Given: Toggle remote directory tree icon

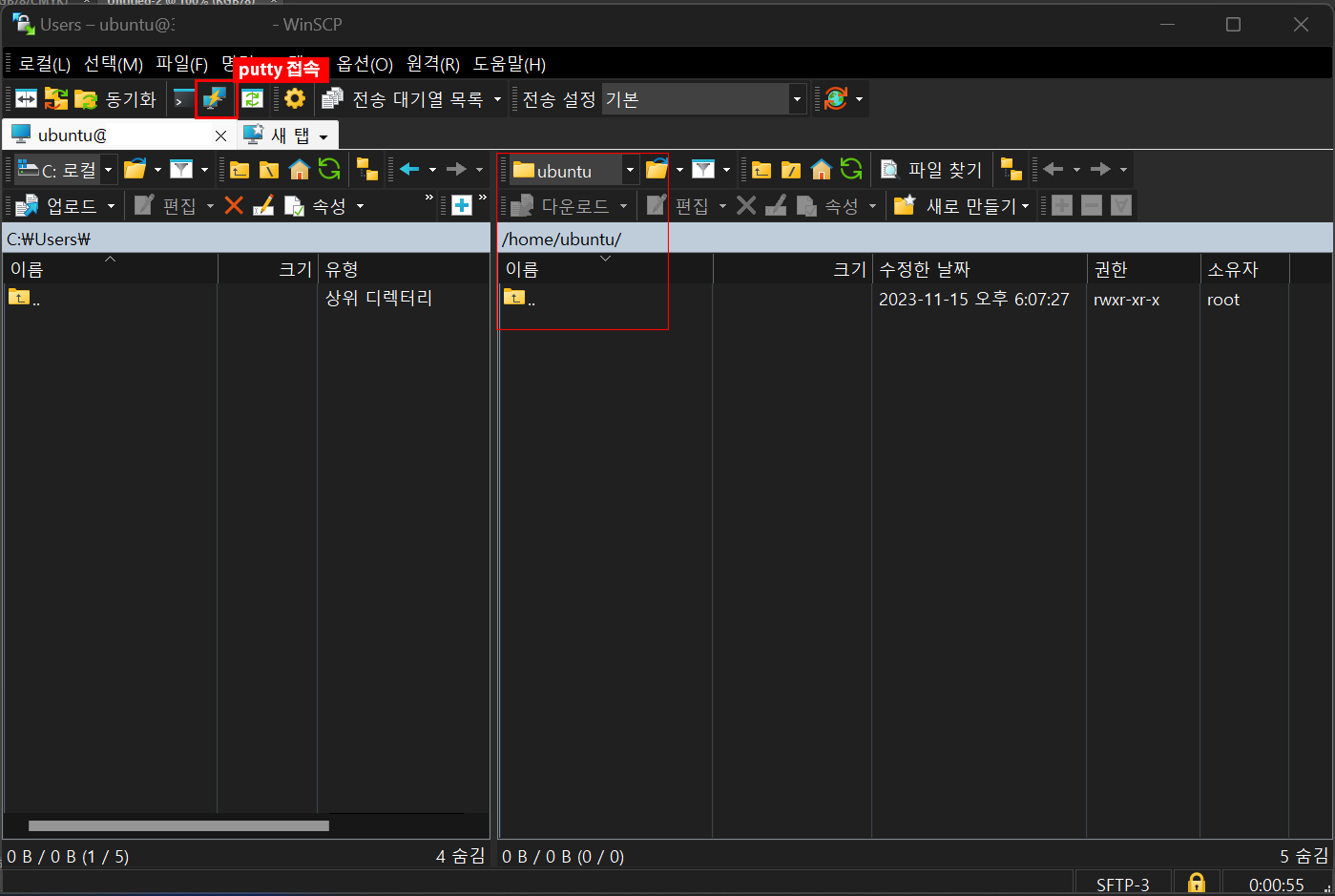Looking at the screenshot, I should coord(1012,170).
